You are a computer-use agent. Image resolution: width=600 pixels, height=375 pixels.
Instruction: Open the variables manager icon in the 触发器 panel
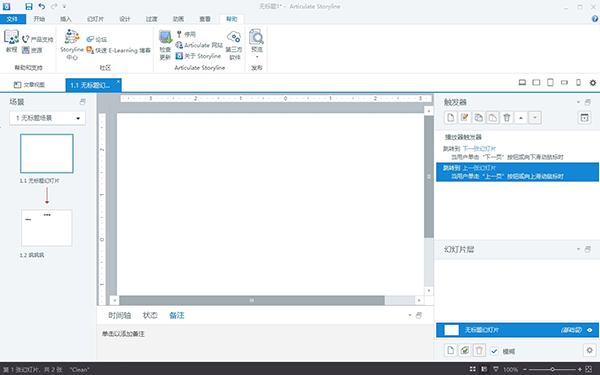click(x=584, y=117)
